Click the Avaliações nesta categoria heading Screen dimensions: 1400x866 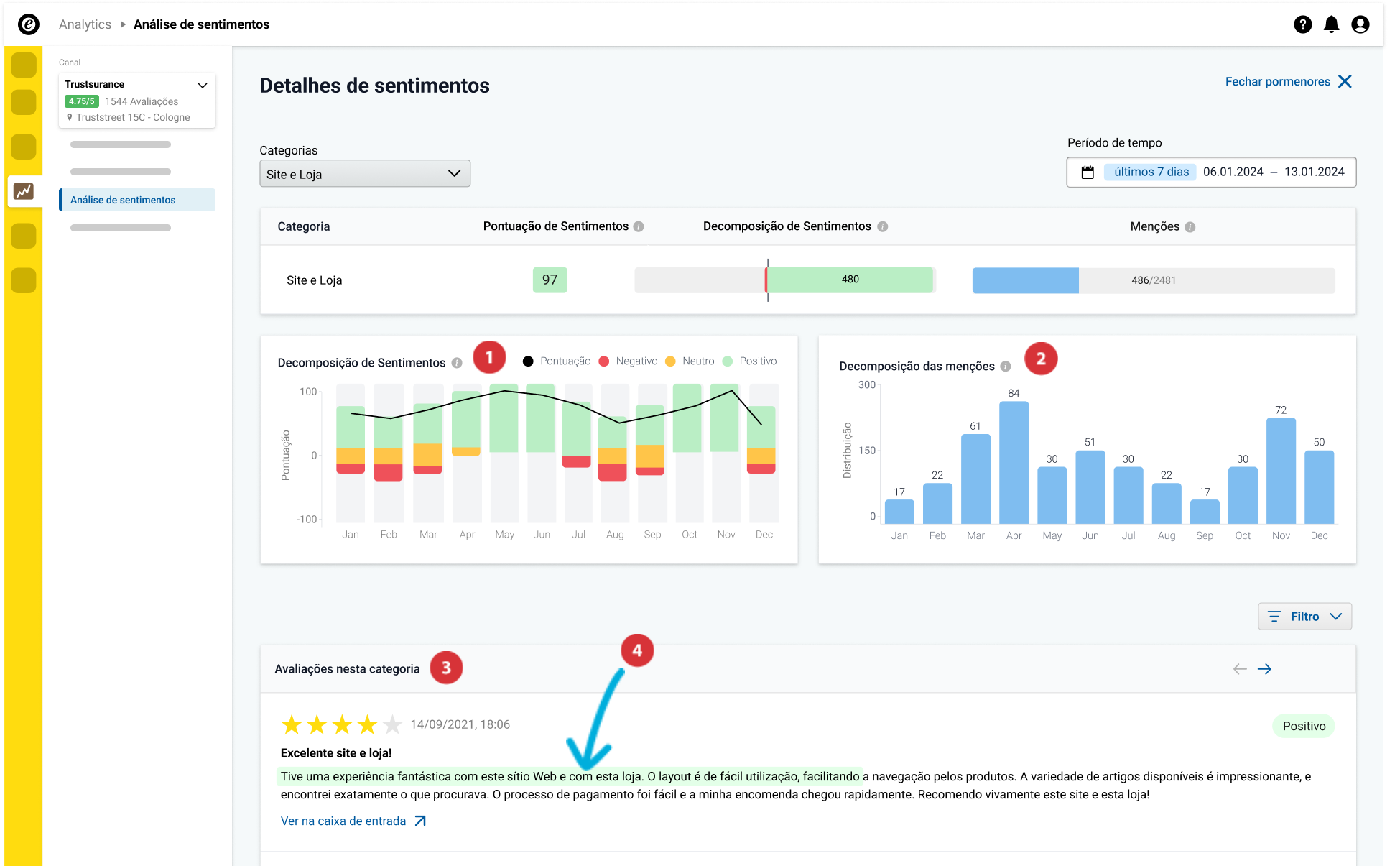pyautogui.click(x=347, y=669)
